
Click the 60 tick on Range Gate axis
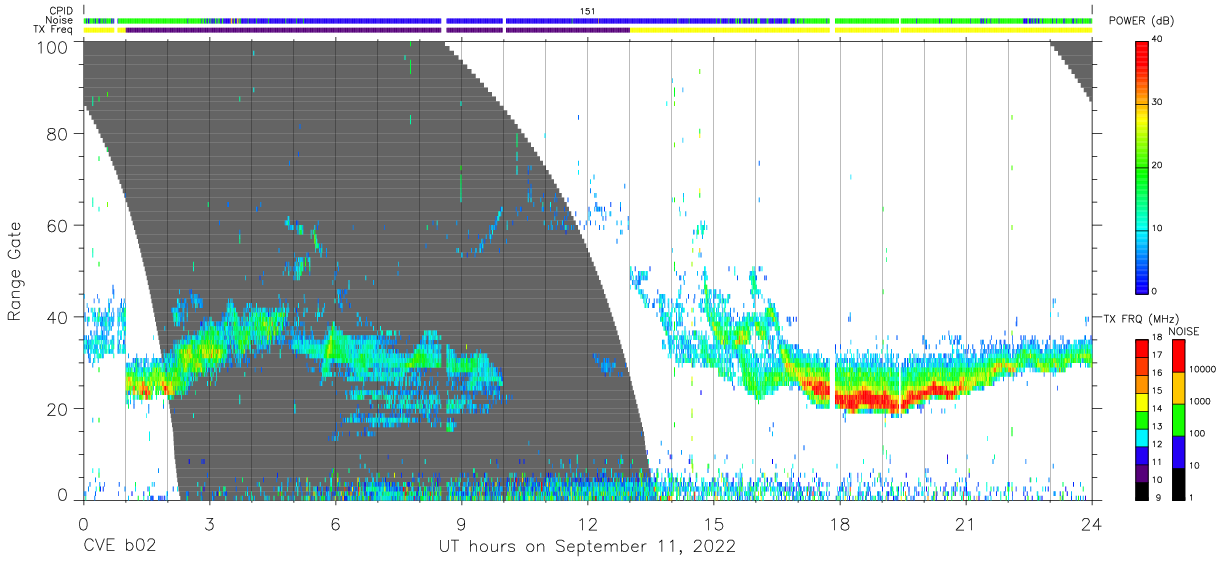pyautogui.click(x=59, y=225)
